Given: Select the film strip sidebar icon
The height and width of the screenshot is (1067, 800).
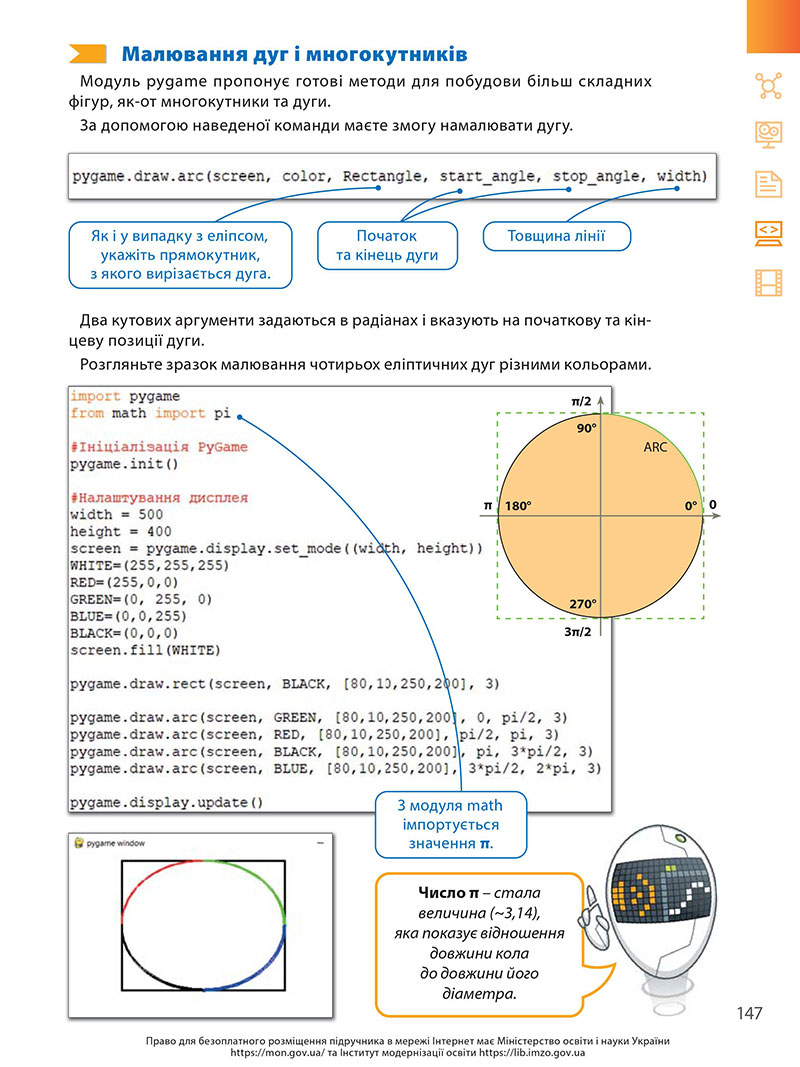Looking at the screenshot, I should (x=768, y=282).
